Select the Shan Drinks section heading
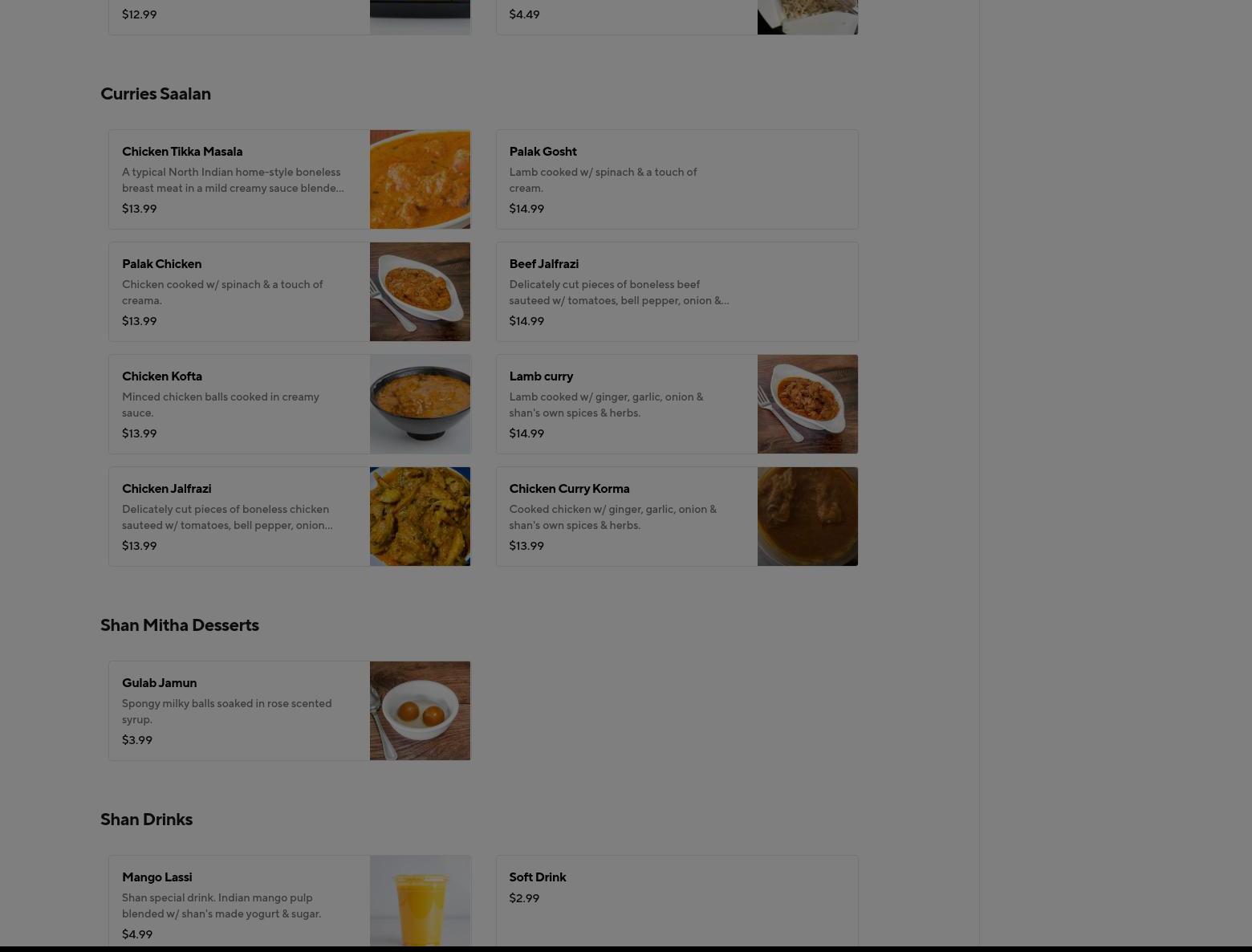This screenshot has width=1252, height=952. 146,820
